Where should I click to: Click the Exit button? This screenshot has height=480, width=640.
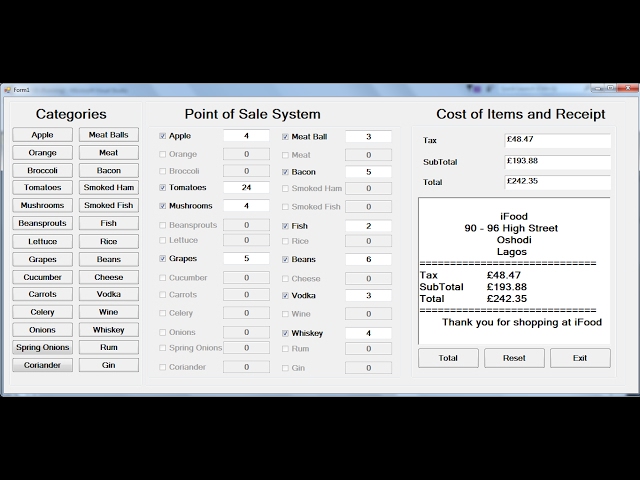(x=580, y=358)
